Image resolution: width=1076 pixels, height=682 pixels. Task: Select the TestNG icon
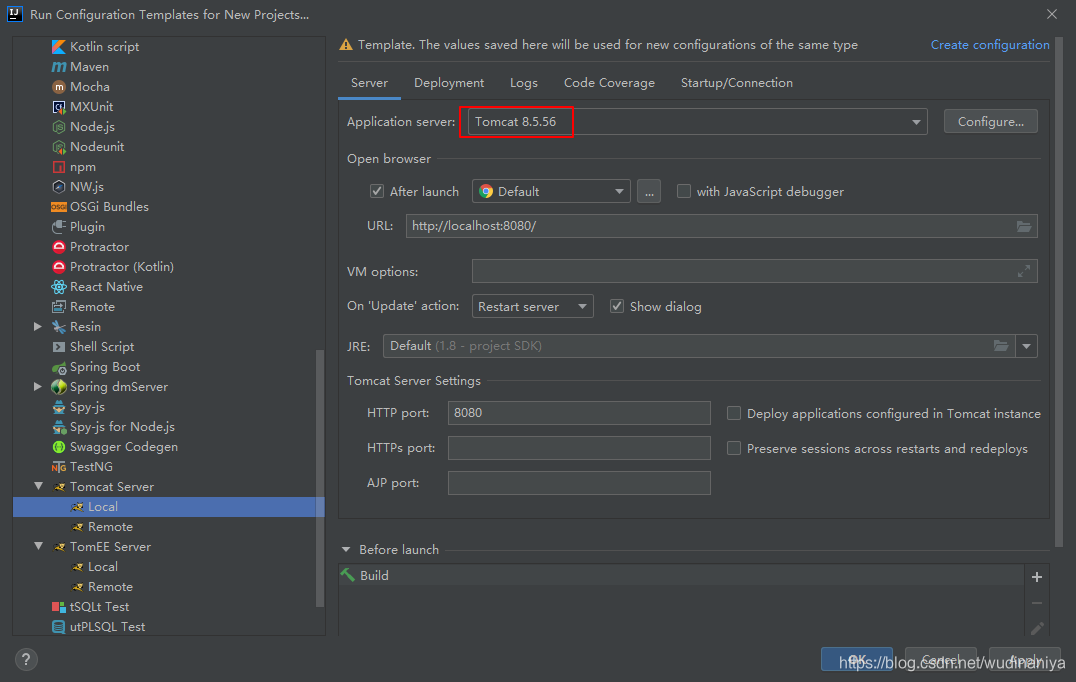coord(59,467)
